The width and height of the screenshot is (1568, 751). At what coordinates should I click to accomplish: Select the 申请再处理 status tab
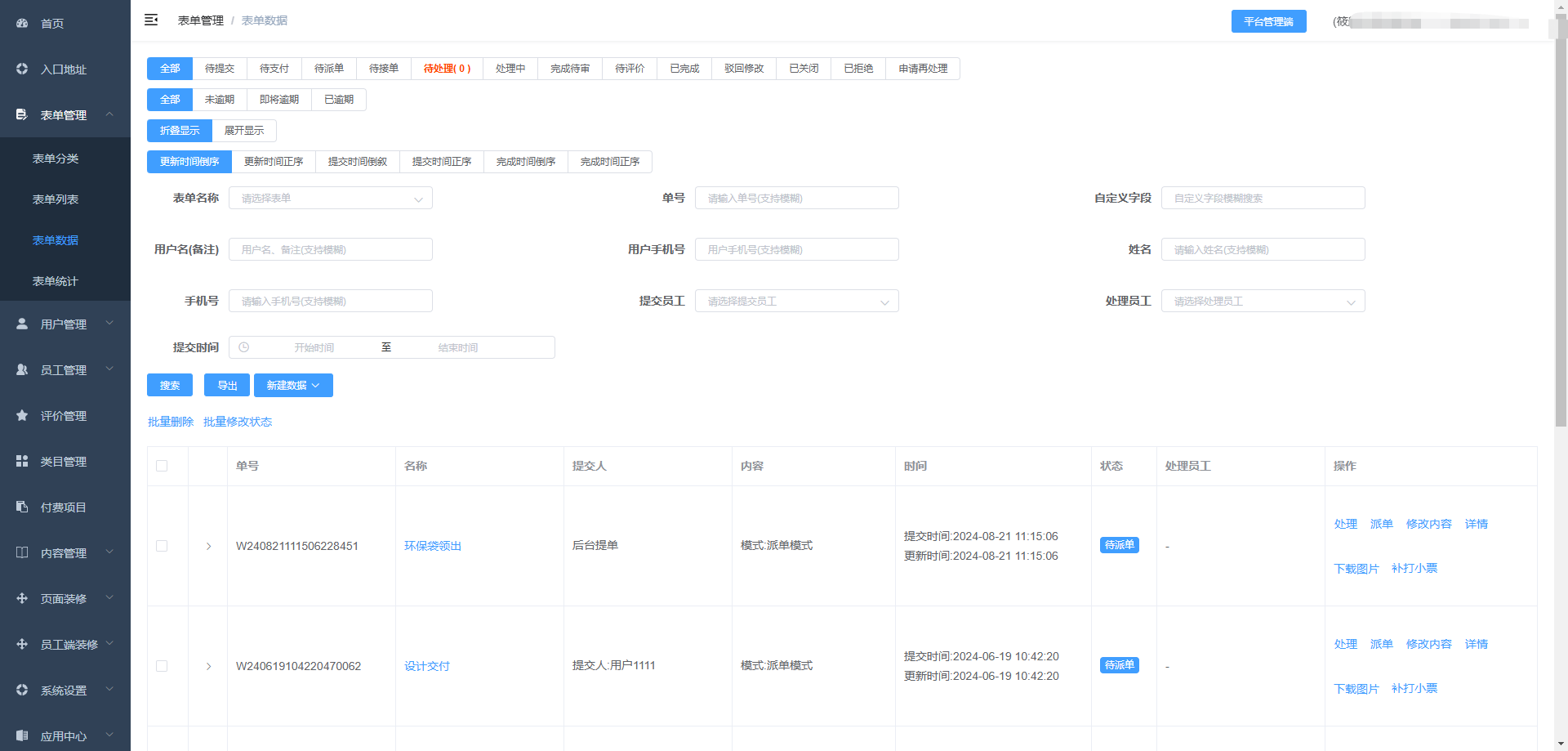pos(923,69)
